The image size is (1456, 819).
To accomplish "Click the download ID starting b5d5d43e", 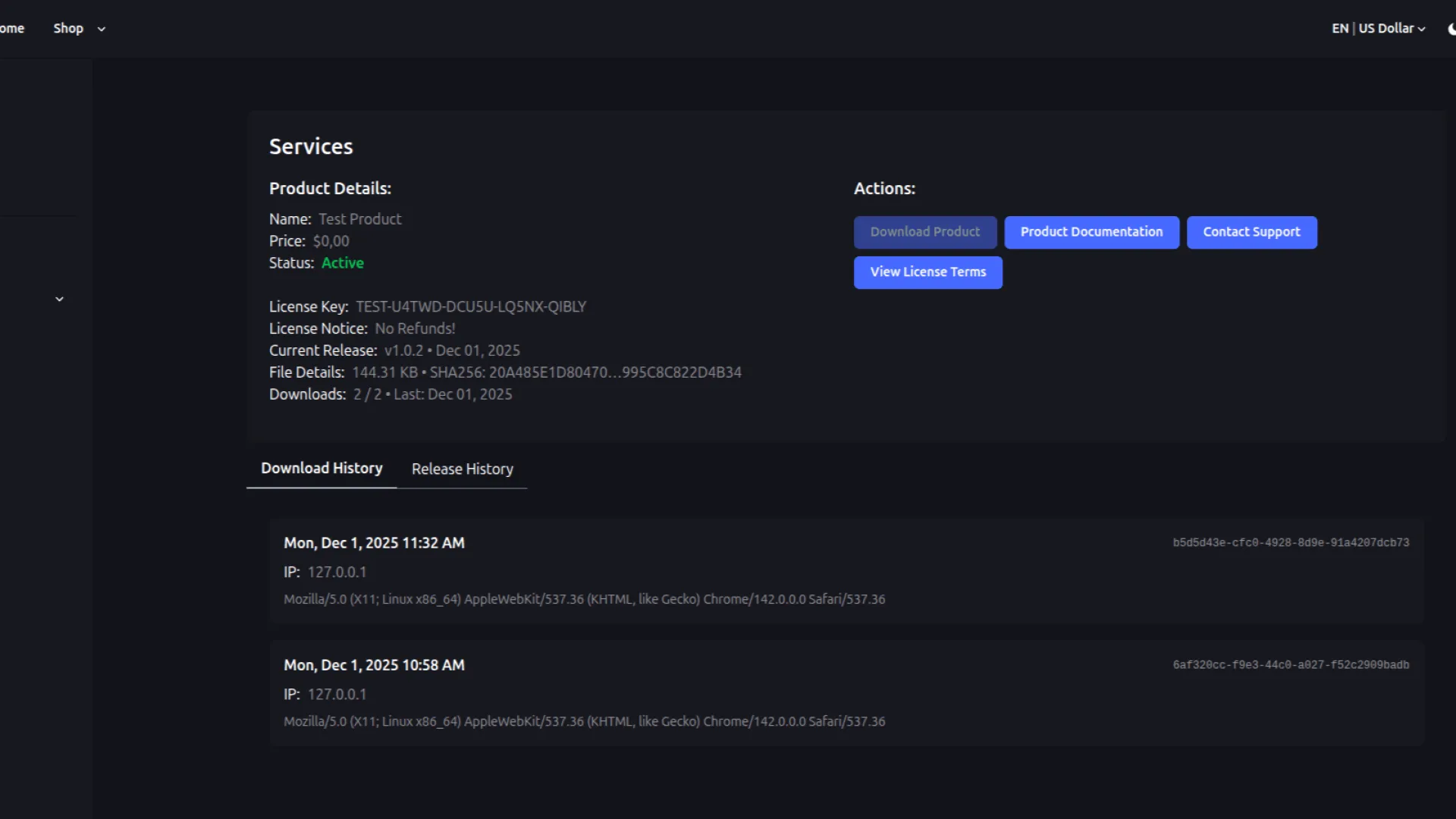I will tap(1290, 543).
